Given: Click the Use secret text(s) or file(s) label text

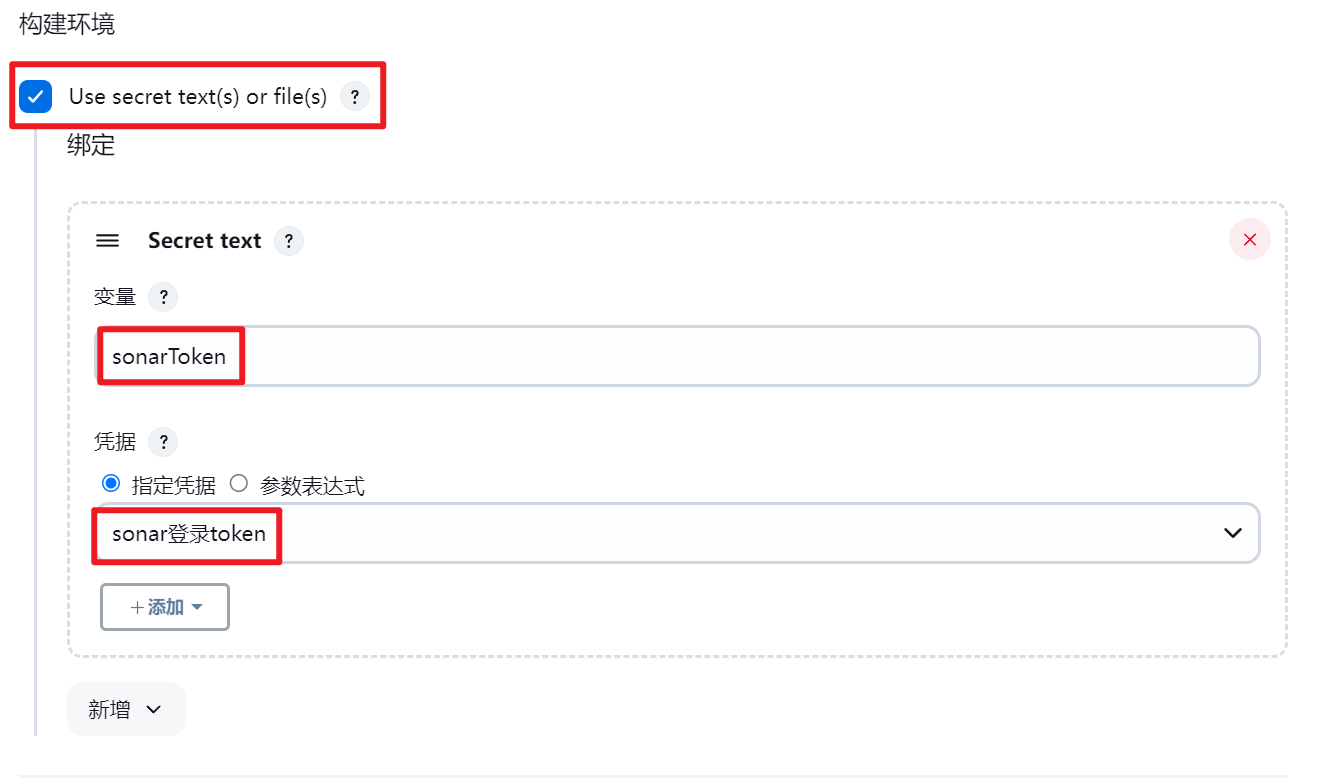Looking at the screenshot, I should click(x=198, y=97).
